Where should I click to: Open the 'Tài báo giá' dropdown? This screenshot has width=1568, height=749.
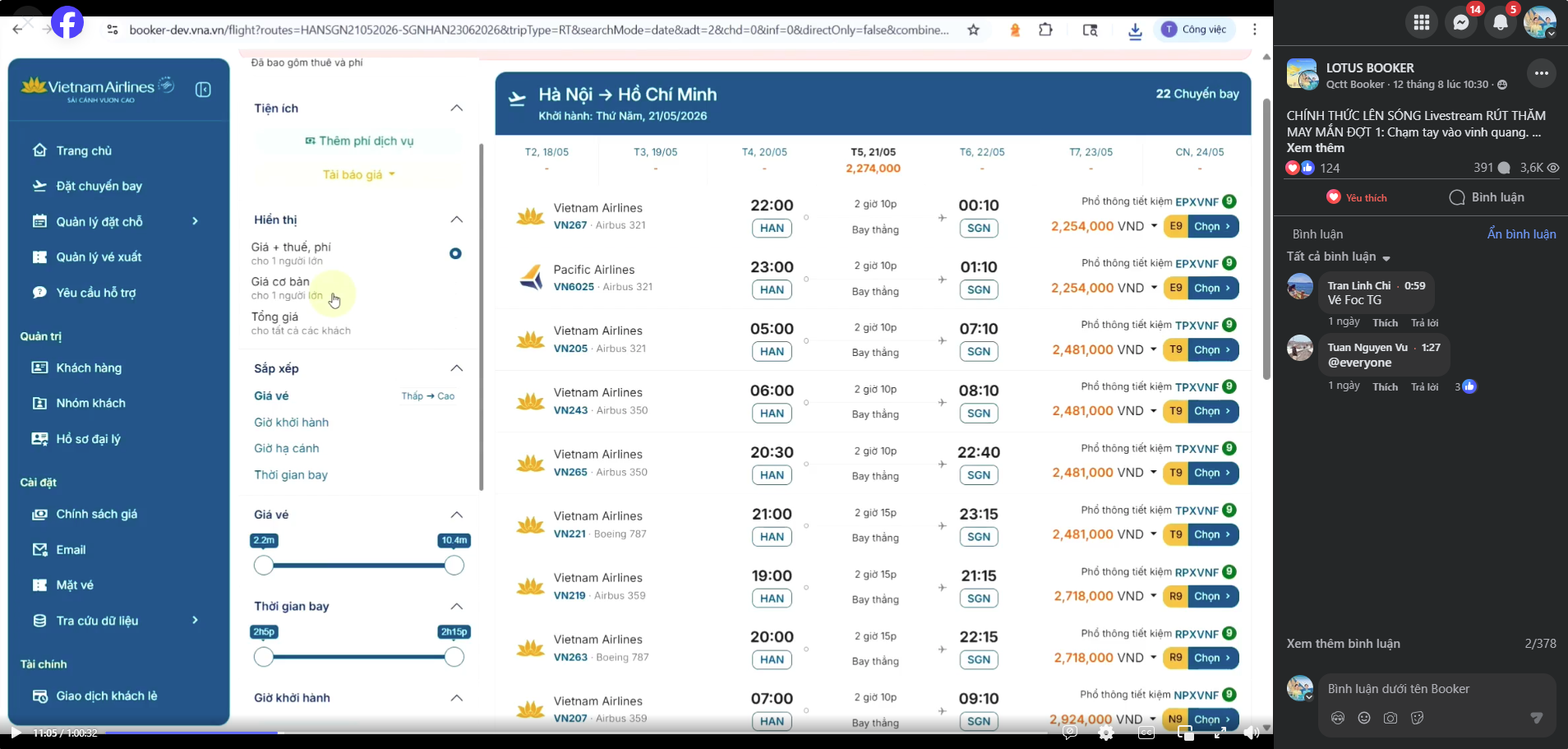tap(359, 174)
